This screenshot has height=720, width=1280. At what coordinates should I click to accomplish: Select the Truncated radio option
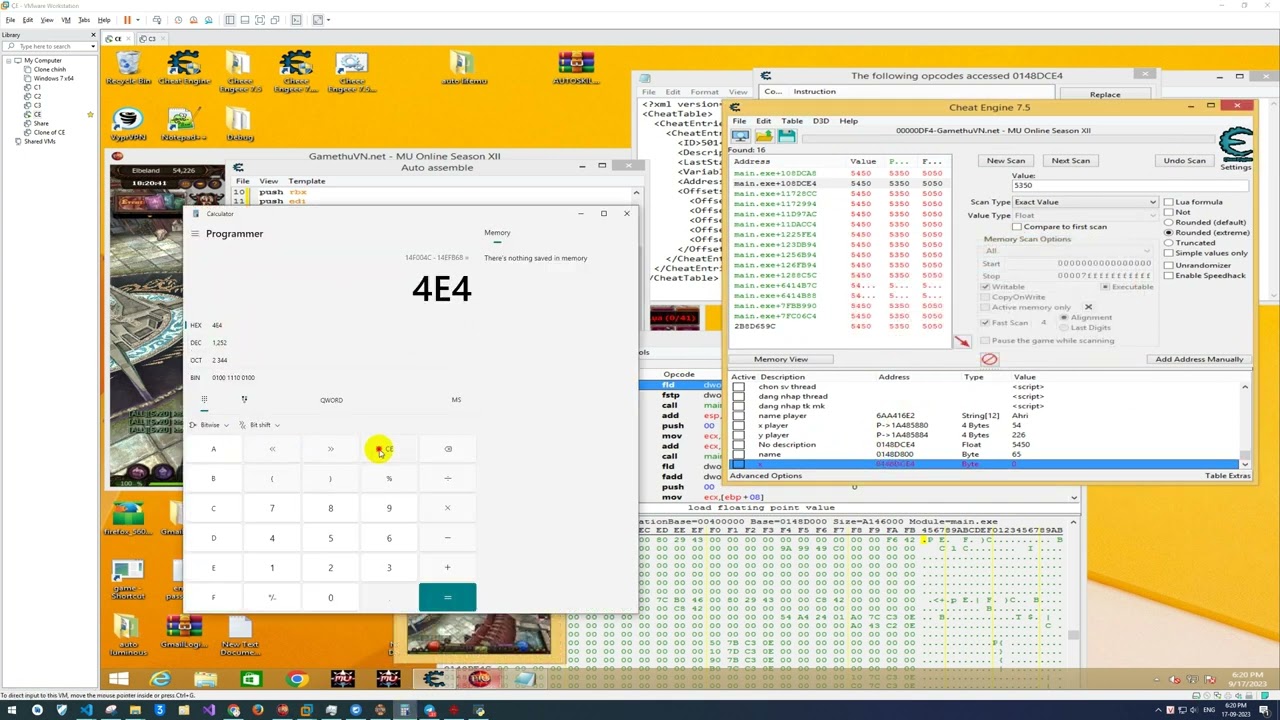tap(1168, 243)
